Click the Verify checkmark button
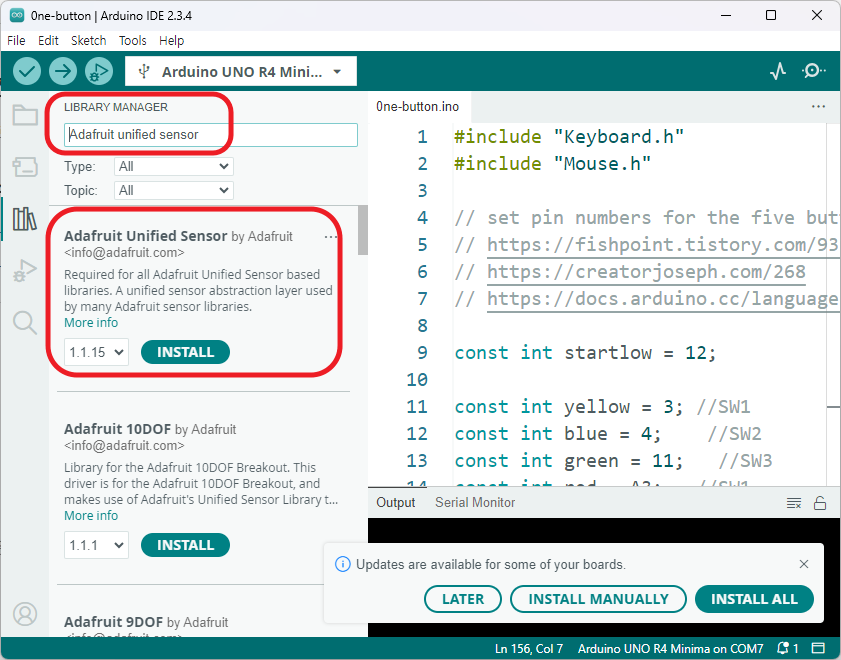The width and height of the screenshot is (841, 660). (27, 71)
